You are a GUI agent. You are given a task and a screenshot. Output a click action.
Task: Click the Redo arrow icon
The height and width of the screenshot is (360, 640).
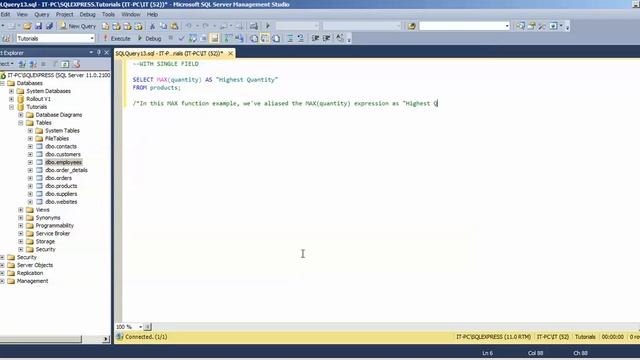(x=206, y=26)
